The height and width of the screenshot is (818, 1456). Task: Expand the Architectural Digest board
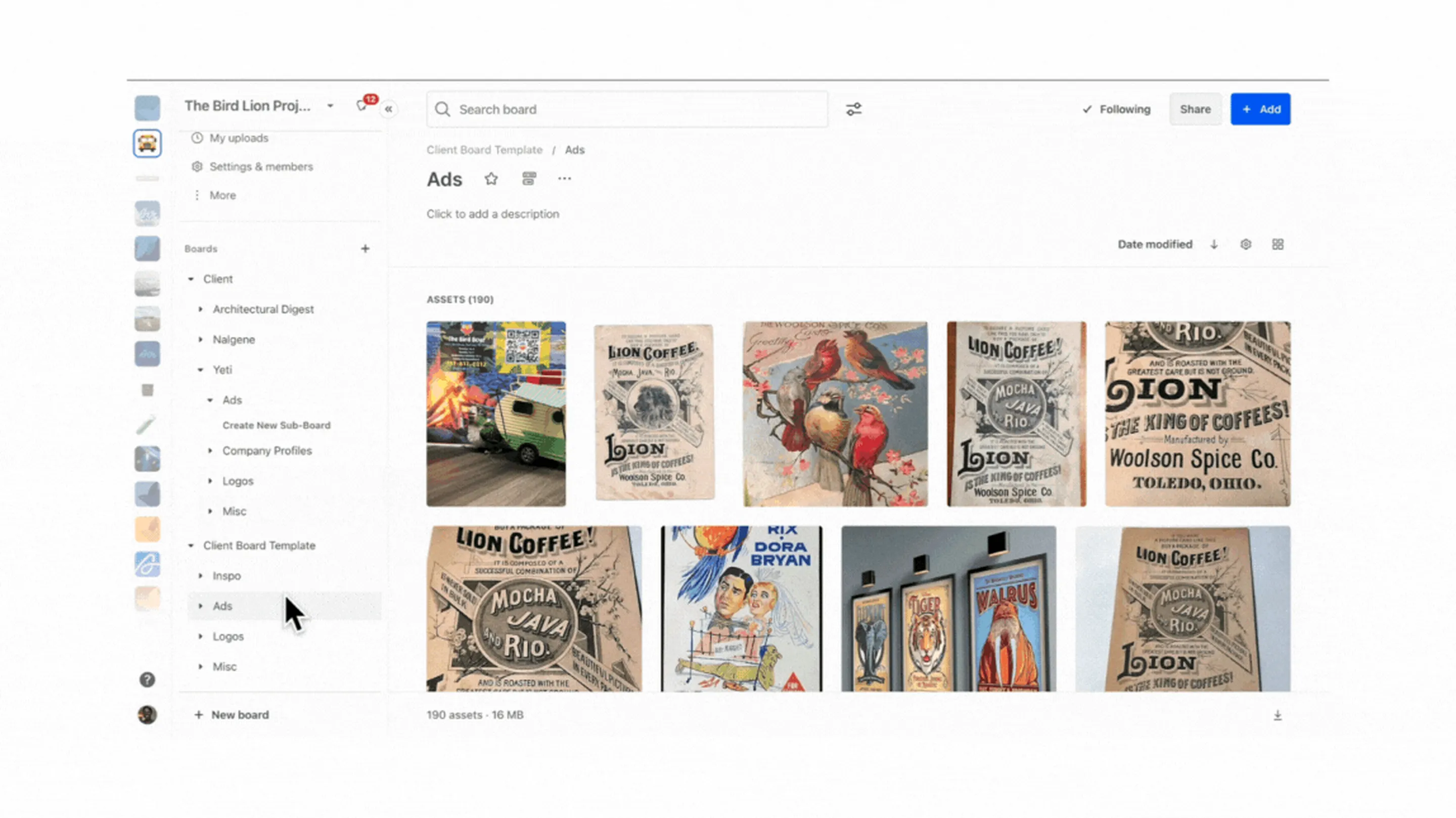(x=200, y=309)
